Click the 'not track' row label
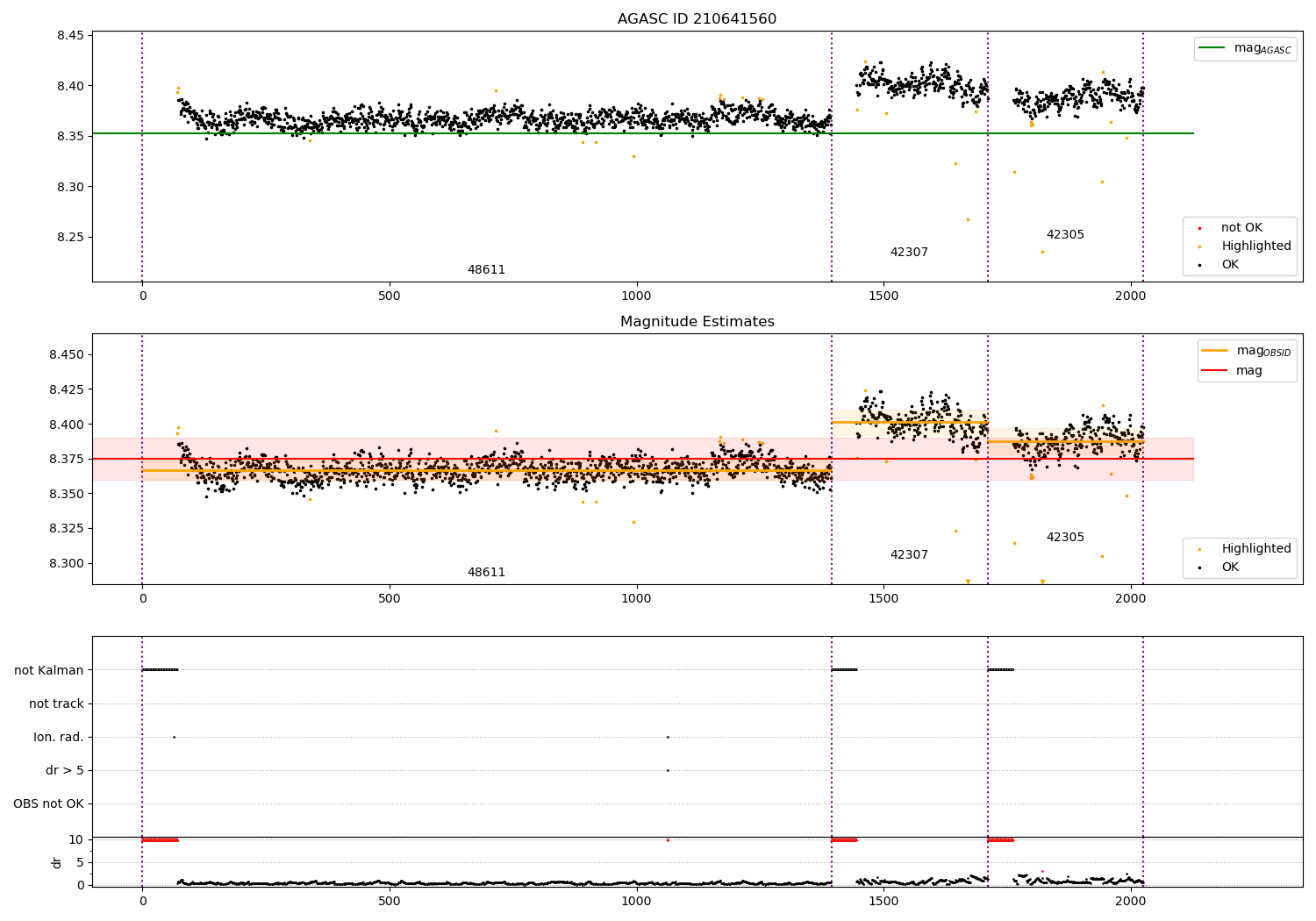 pyautogui.click(x=56, y=703)
